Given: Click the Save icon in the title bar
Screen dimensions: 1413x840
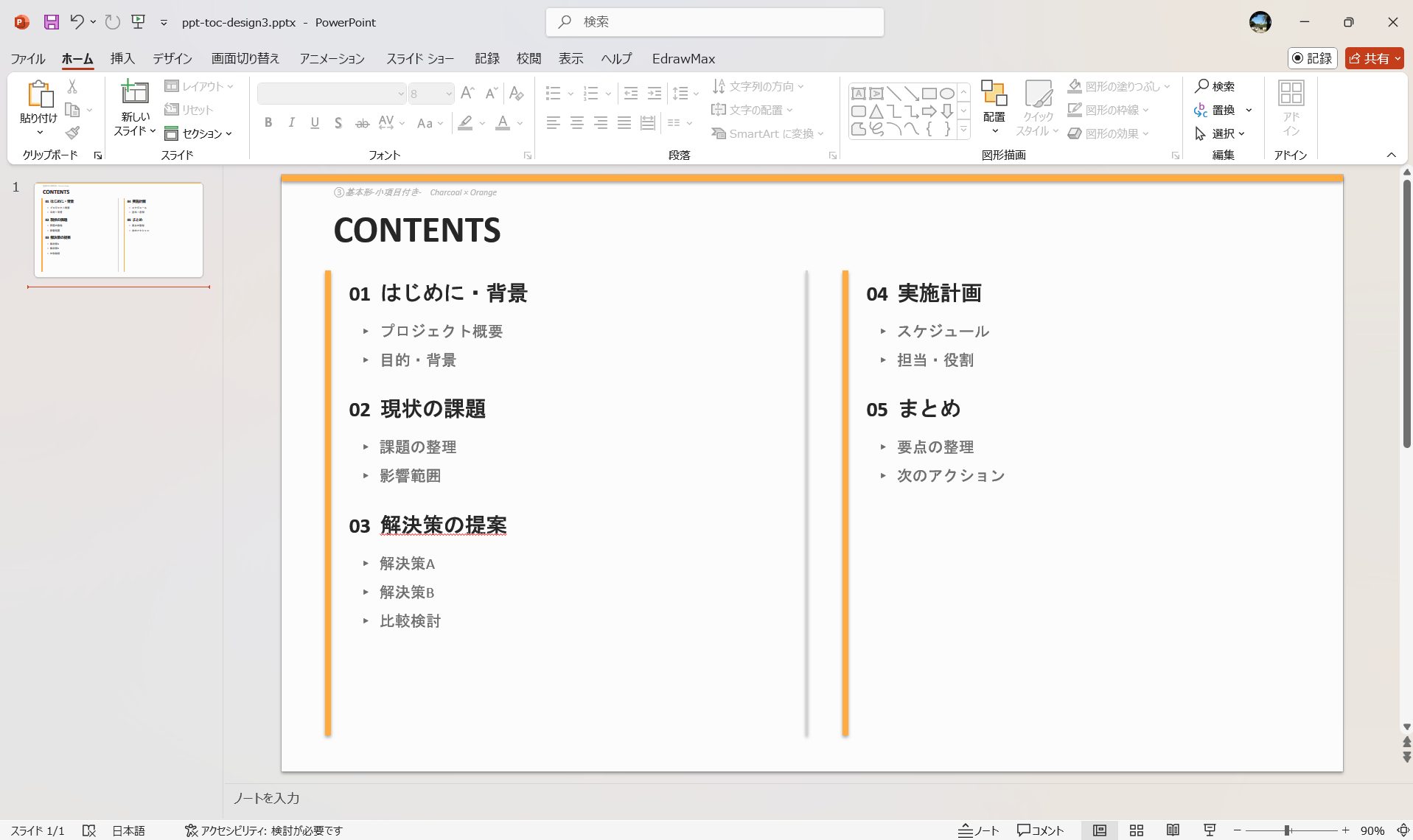Looking at the screenshot, I should click(x=51, y=22).
